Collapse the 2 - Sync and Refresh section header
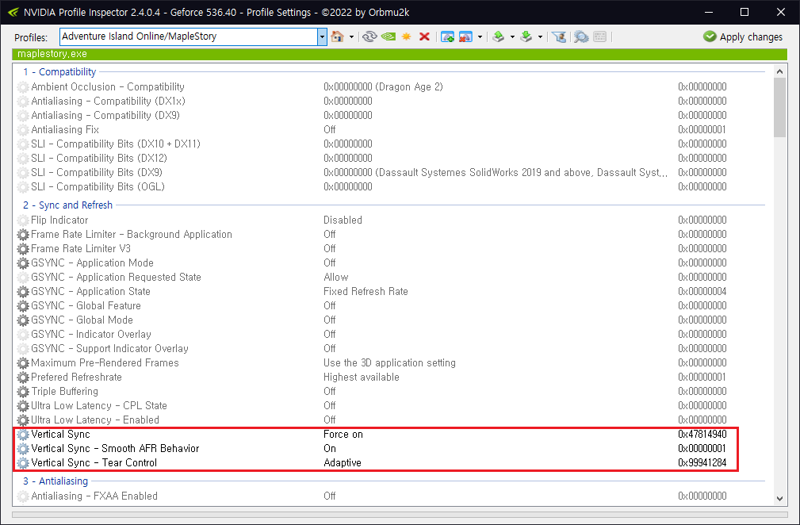Image resolution: width=800 pixels, height=525 pixels. click(67, 205)
